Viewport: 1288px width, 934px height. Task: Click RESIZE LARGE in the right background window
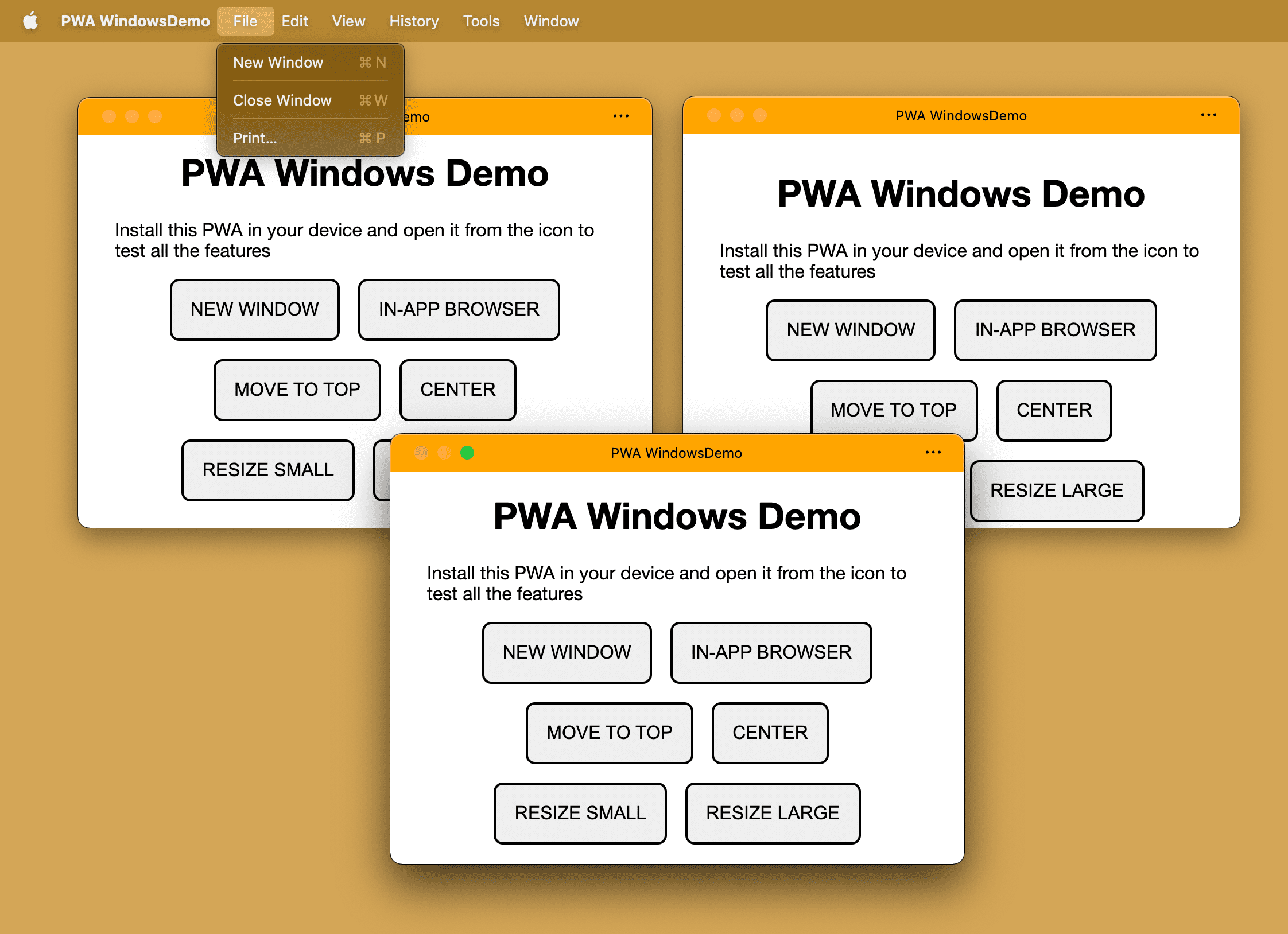pyautogui.click(x=1055, y=489)
